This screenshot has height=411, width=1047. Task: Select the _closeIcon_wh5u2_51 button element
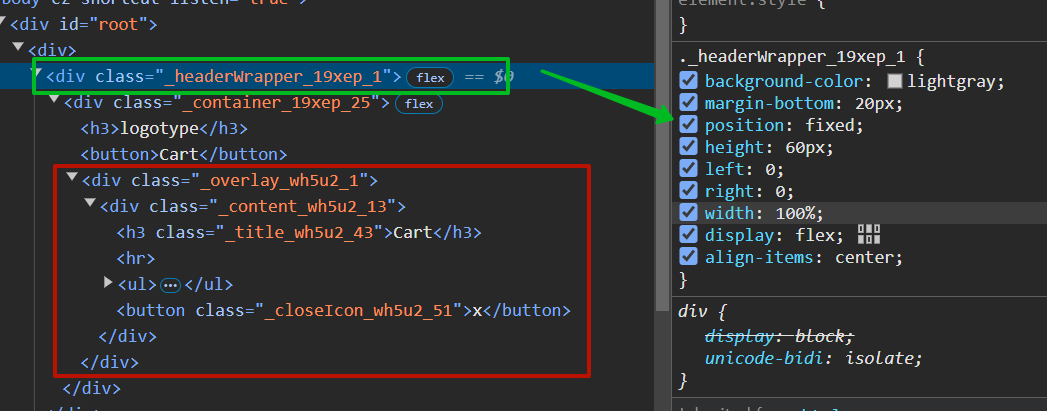pyautogui.click(x=343, y=310)
